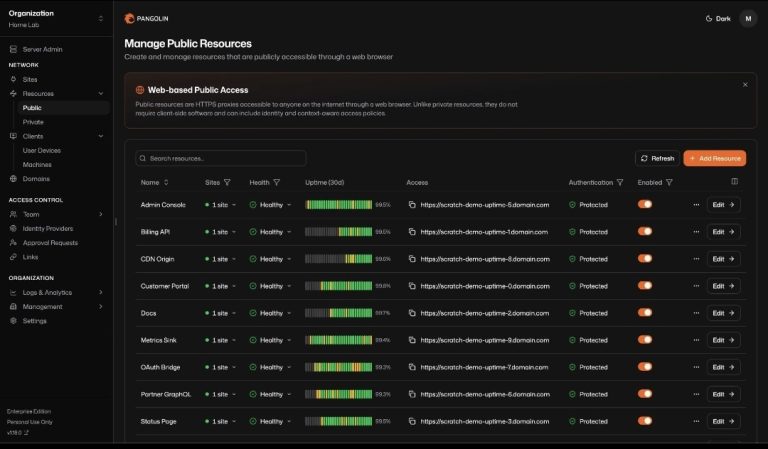Focus the Search resources field
Viewport: 768px width, 449px height.
220,158
